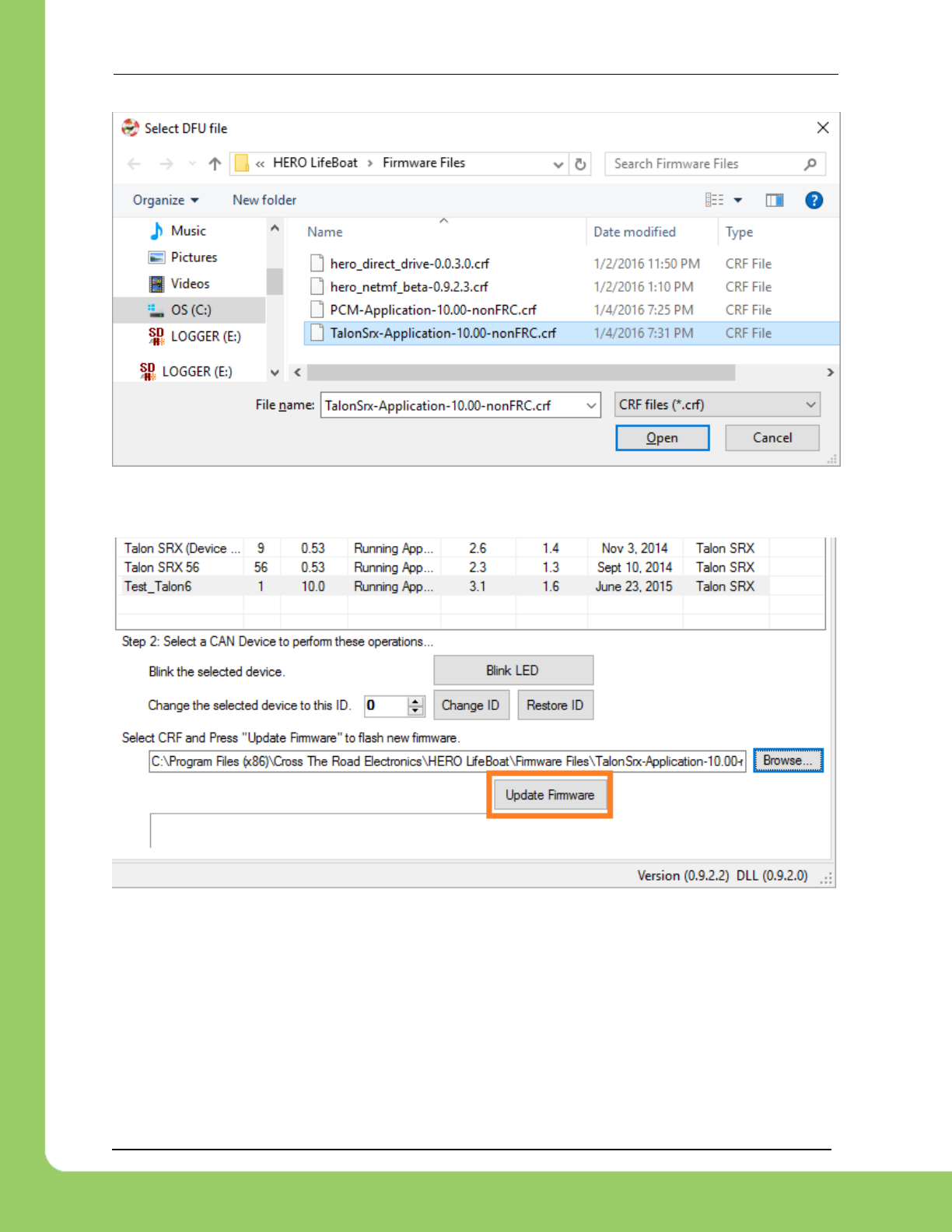Sort by Type column header
This screenshot has width=952, height=1232.
point(739,232)
